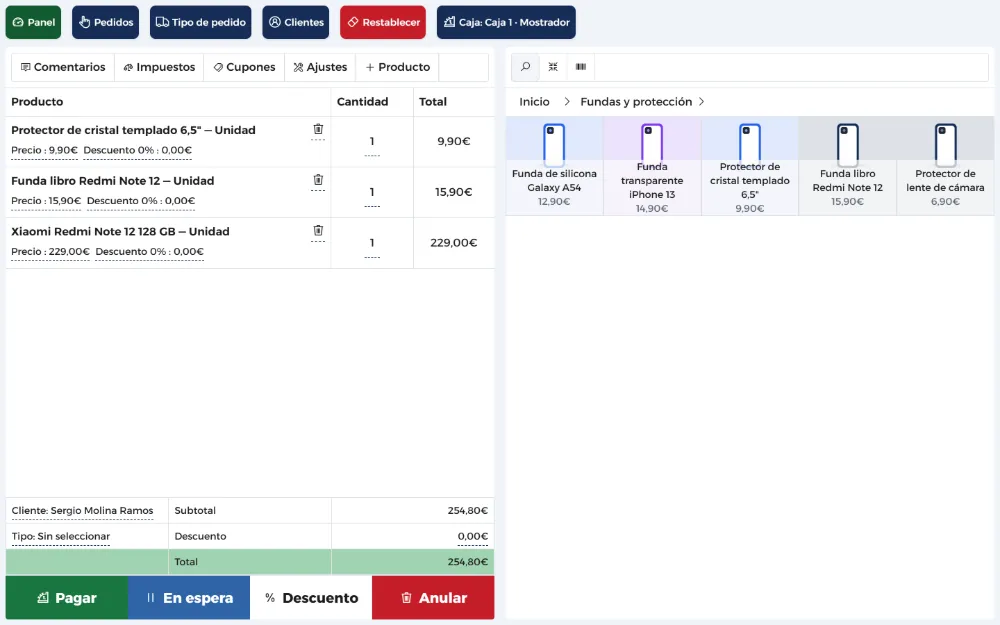1000x625 pixels.
Task: Open the Cupones tab
Action: (244, 67)
